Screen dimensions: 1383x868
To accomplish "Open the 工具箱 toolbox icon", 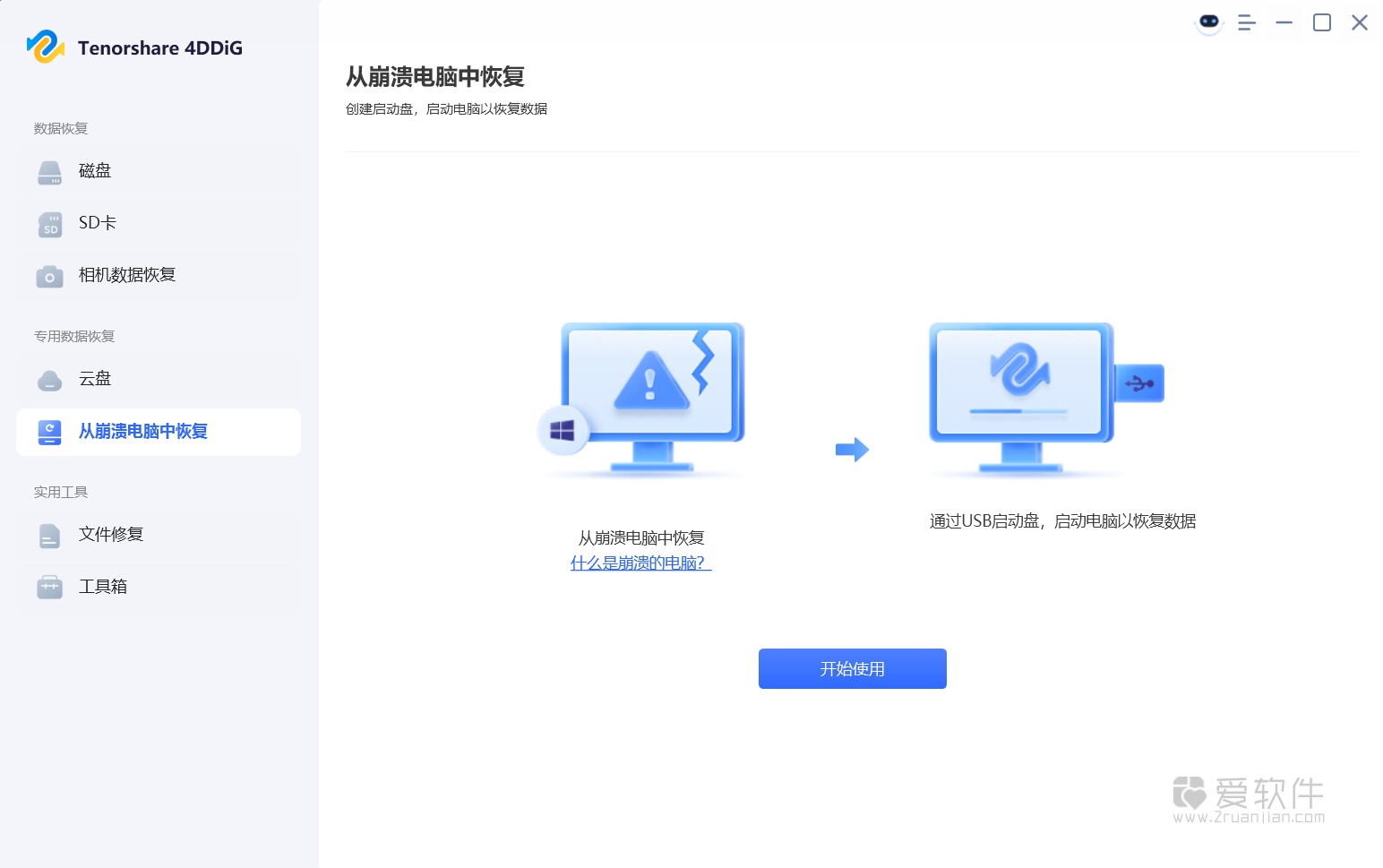I will click(48, 586).
